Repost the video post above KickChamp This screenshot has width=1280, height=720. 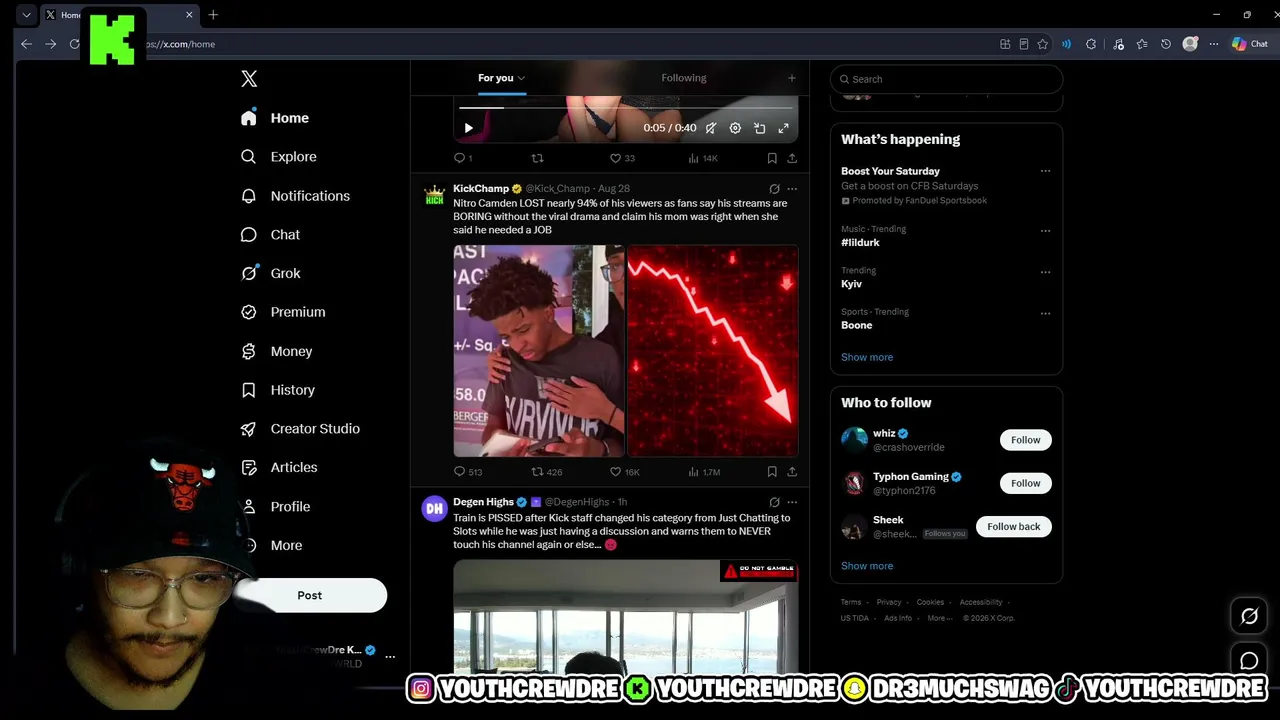tap(537, 158)
